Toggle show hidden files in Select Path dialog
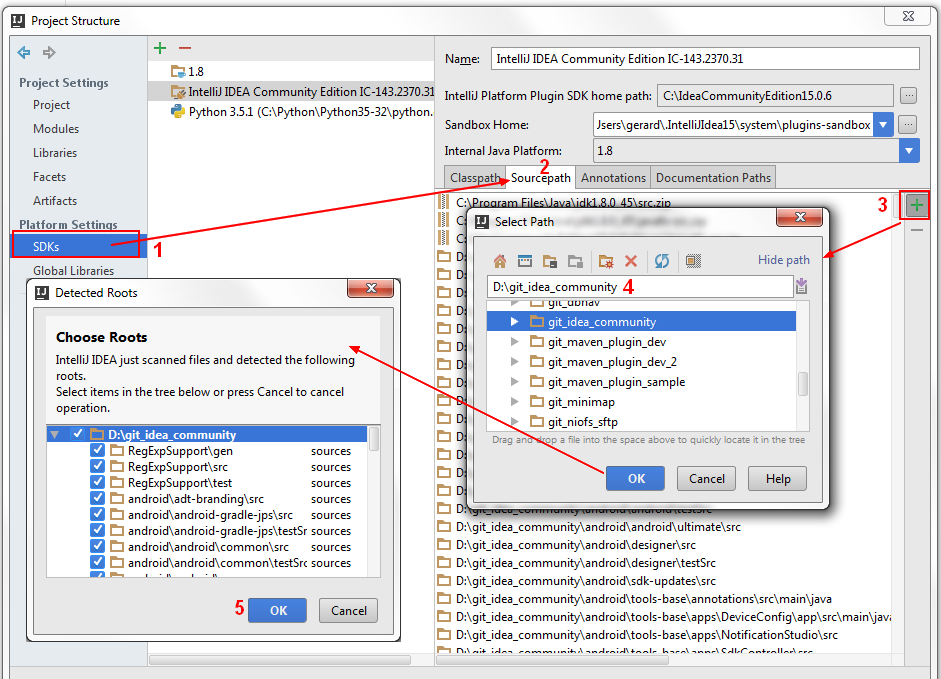Screen dimensions: 941x679 coord(692,260)
